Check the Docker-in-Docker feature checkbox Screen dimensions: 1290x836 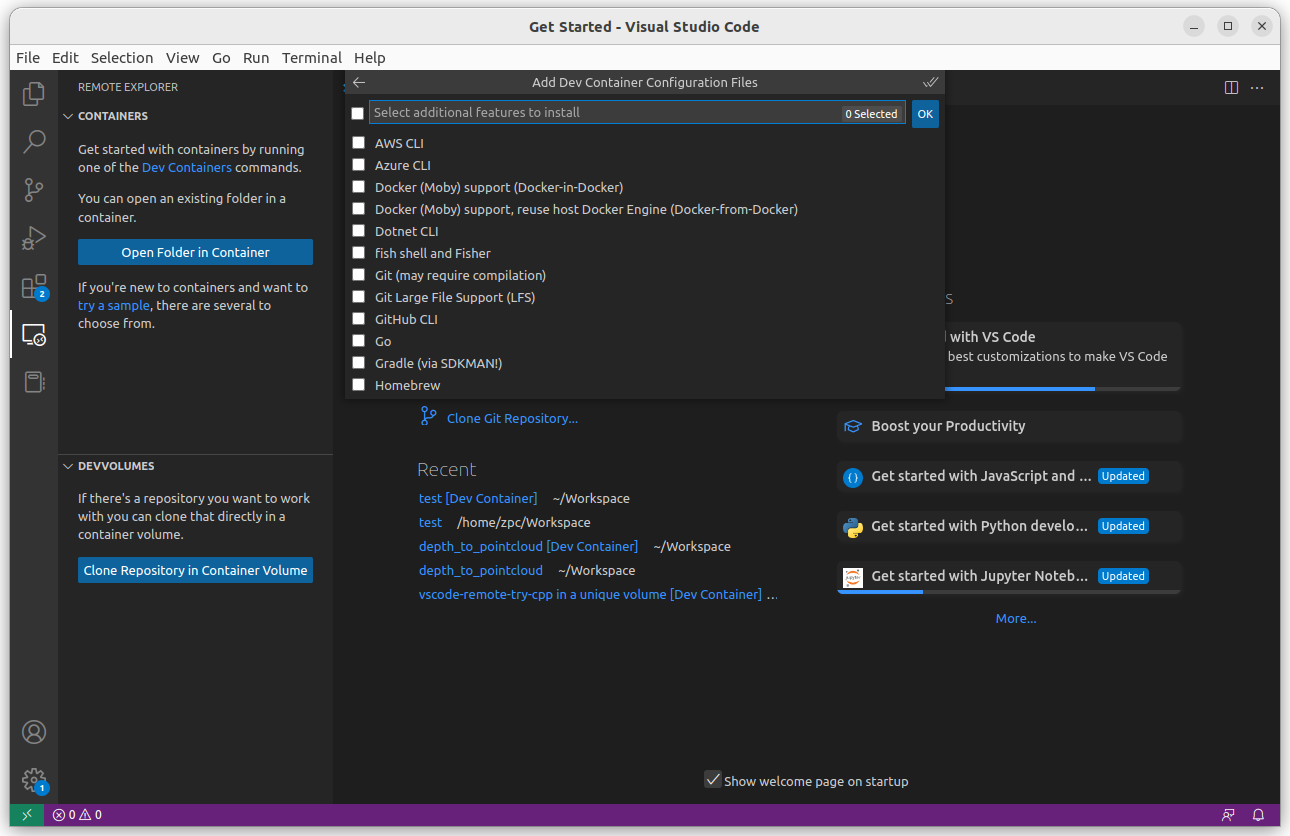pyautogui.click(x=358, y=187)
